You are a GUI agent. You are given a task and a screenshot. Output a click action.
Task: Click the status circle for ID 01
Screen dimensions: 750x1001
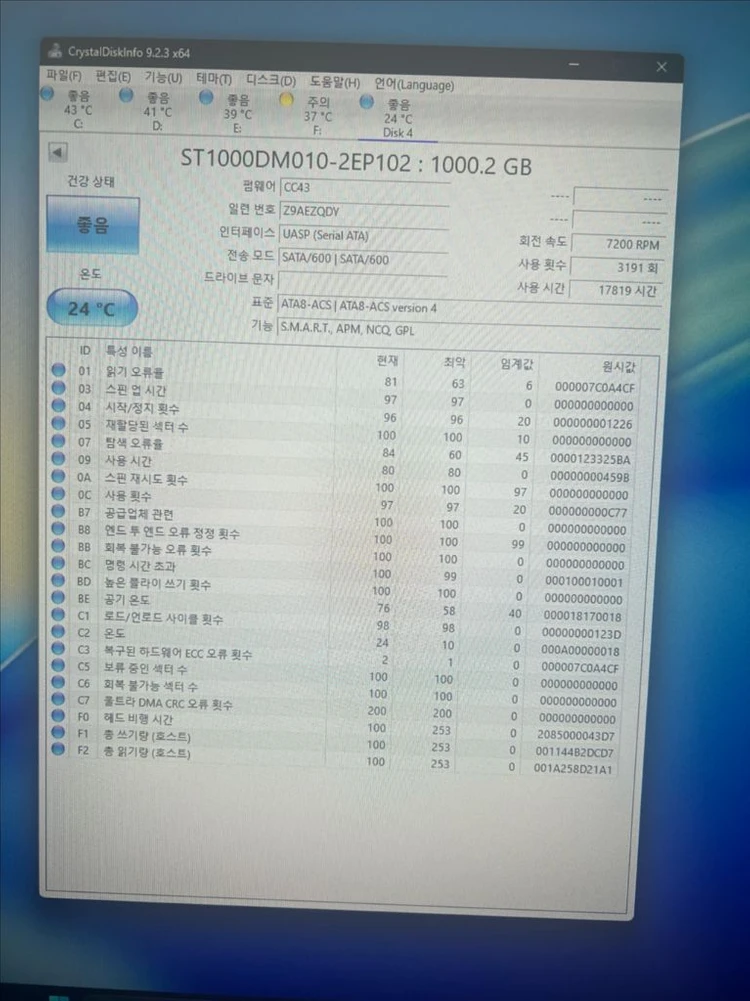(x=58, y=369)
